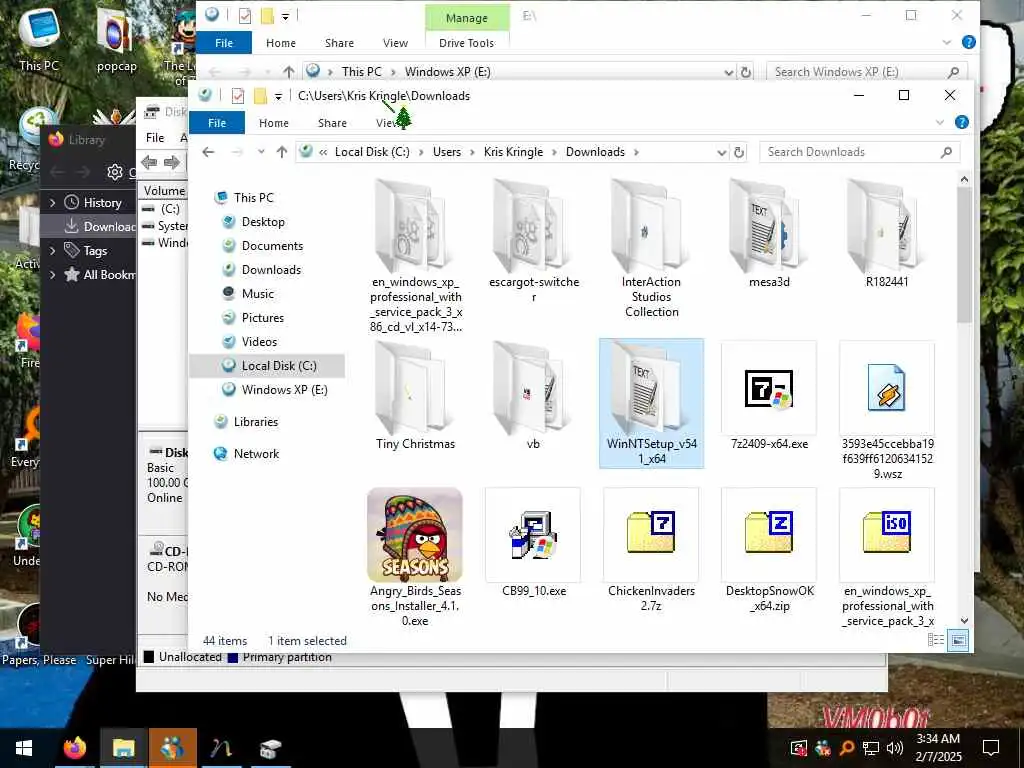Select Libraries in navigation pane
The height and width of the screenshot is (768, 1024).
[255, 422]
